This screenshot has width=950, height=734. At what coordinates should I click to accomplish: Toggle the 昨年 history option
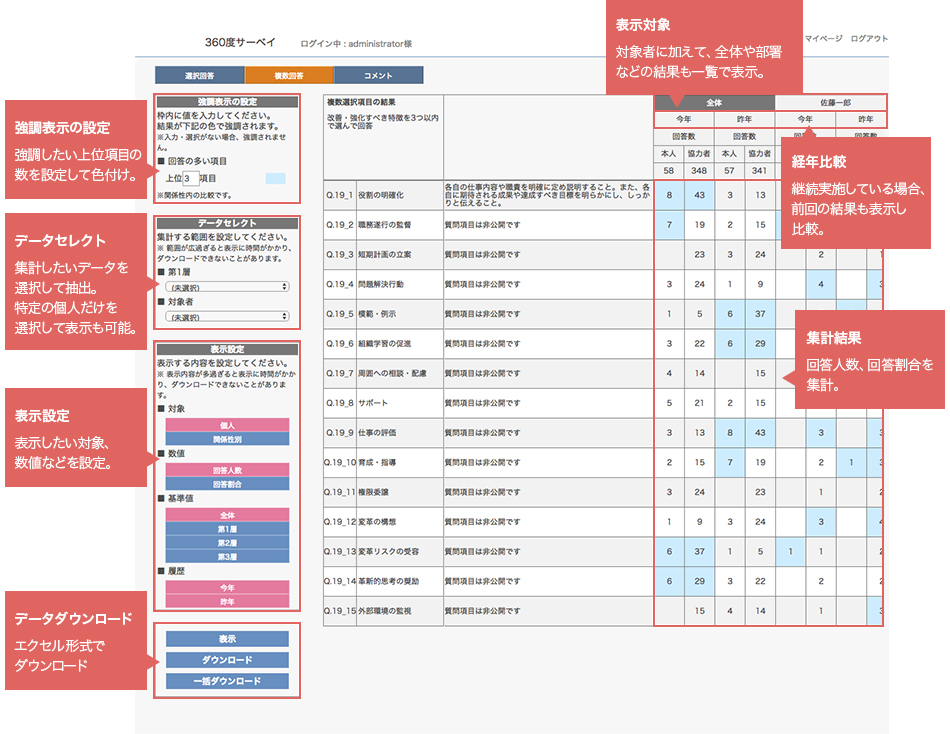(x=227, y=601)
